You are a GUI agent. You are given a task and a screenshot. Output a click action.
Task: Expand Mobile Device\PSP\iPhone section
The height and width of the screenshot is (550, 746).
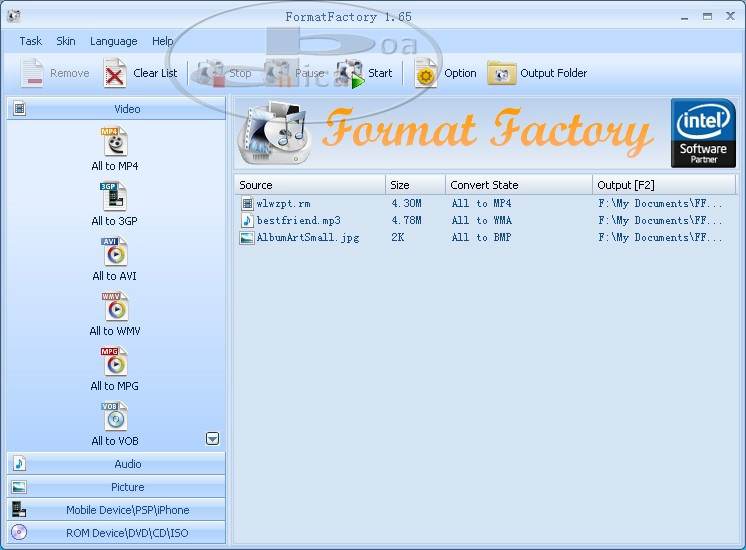(x=116, y=510)
